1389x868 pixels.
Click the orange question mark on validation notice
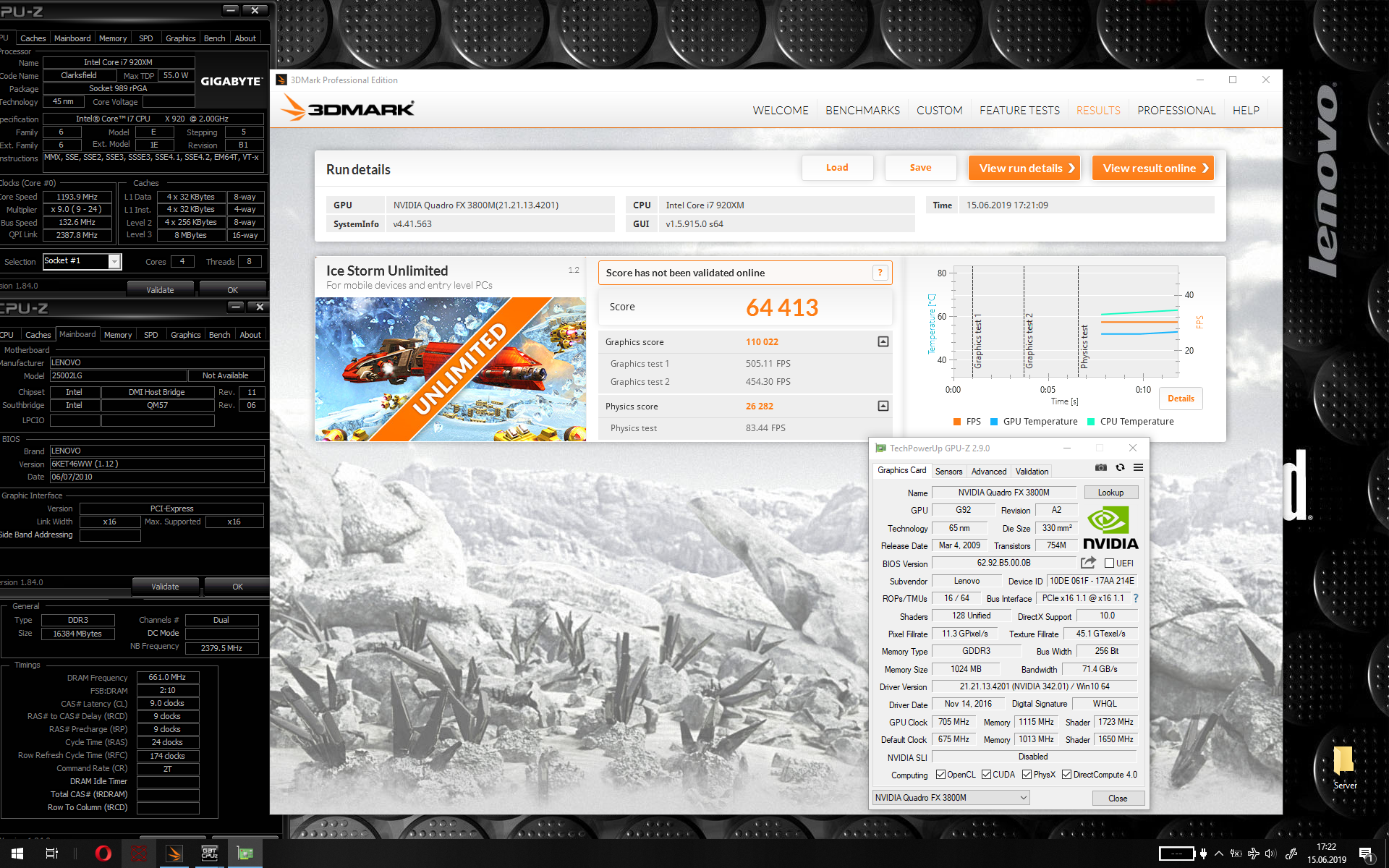[880, 273]
